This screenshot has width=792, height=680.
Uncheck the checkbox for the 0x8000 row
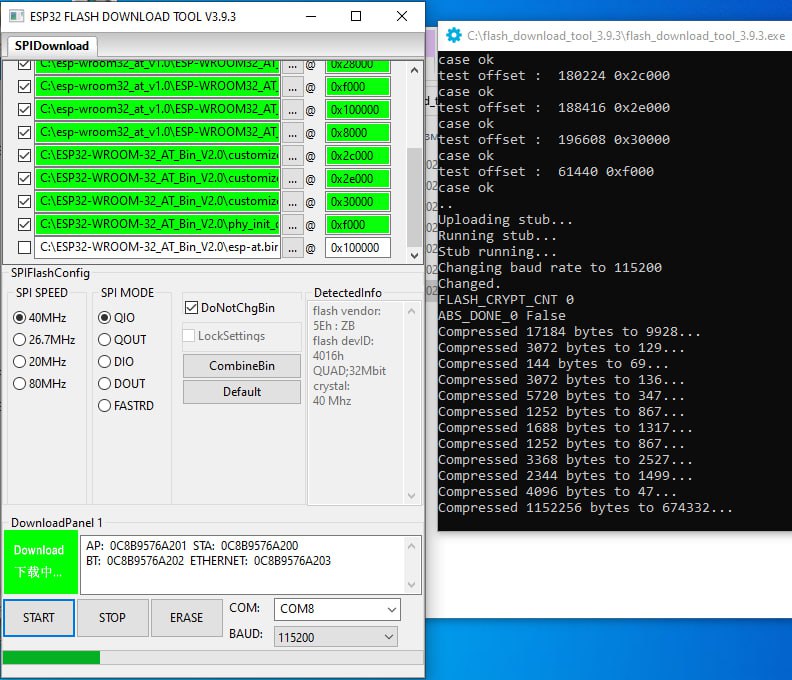pyautogui.click(x=24, y=132)
